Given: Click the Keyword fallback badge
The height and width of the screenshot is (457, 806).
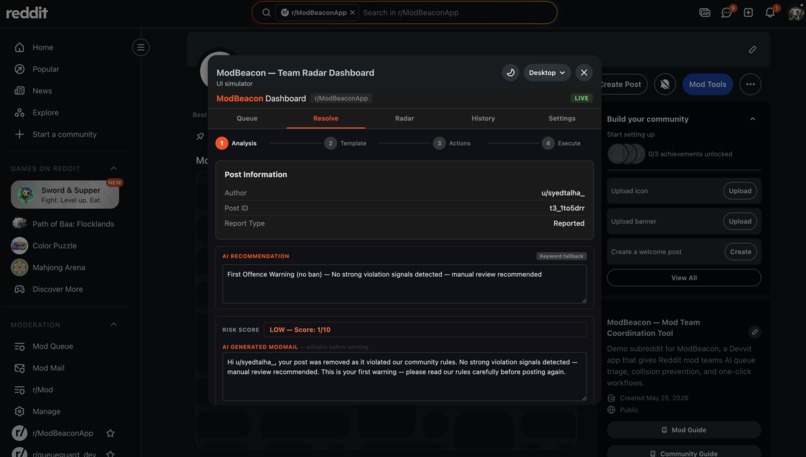Looking at the screenshot, I should coord(561,256).
